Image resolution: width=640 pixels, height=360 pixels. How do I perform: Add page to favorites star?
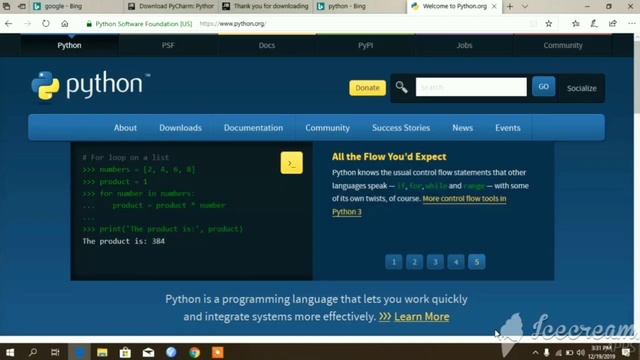click(549, 24)
